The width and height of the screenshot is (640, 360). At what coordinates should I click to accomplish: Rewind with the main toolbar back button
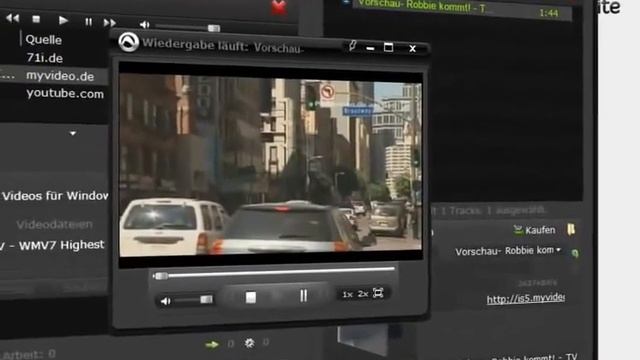tap(13, 18)
